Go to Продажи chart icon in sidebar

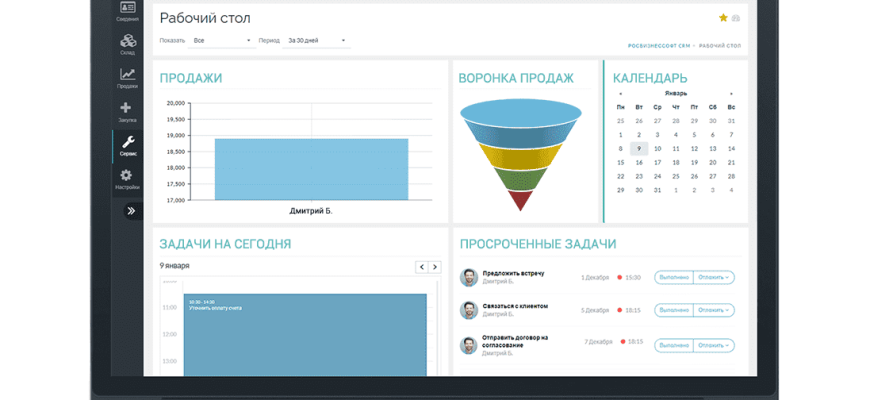pyautogui.click(x=127, y=78)
